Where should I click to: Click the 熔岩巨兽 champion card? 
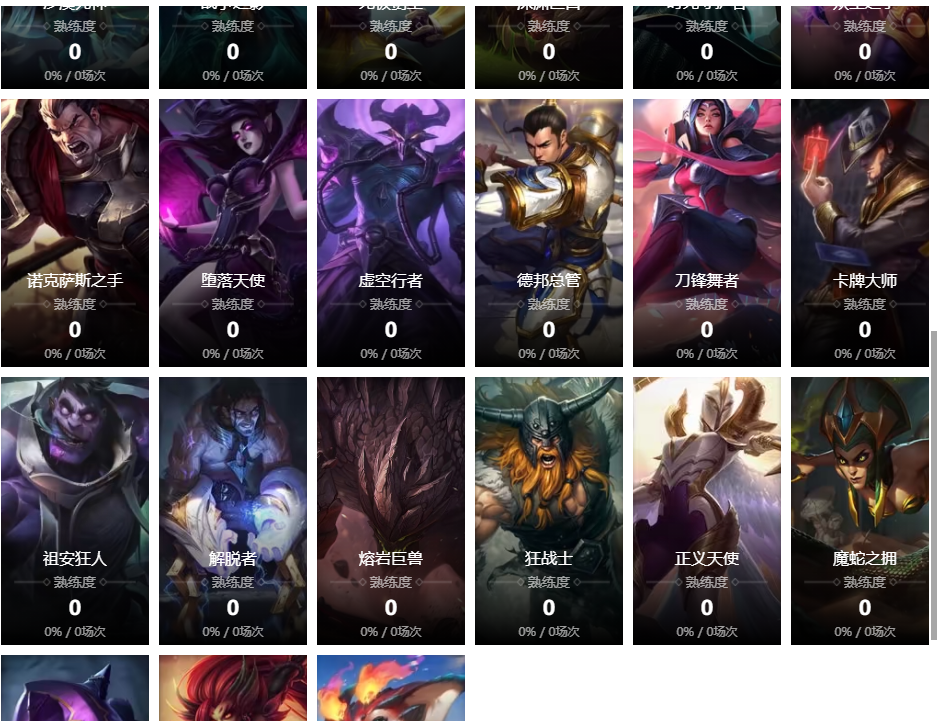point(391,511)
